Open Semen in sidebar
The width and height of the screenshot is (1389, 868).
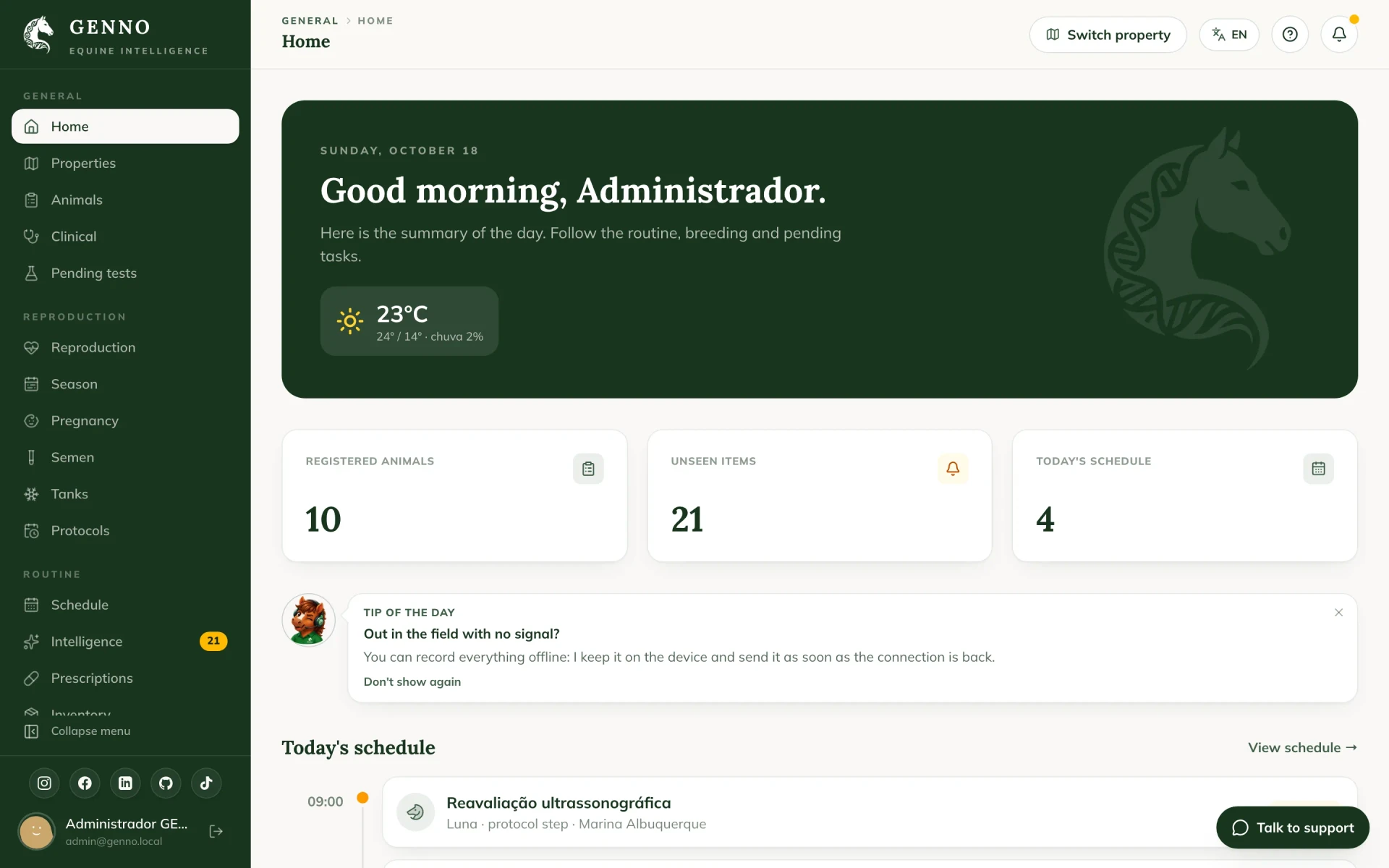click(125, 457)
